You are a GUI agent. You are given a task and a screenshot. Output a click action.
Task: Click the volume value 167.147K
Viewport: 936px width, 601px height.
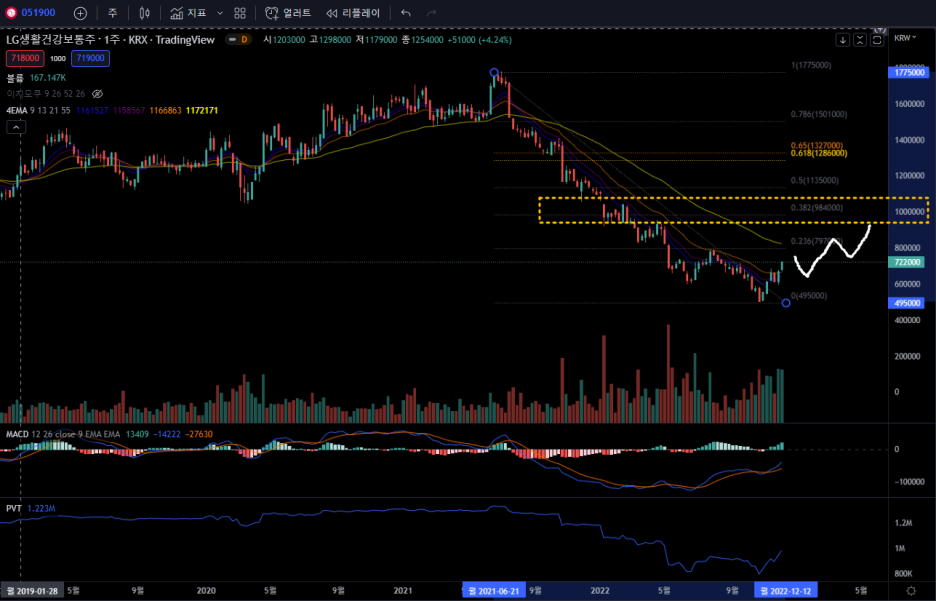pyautogui.click(x=48, y=78)
